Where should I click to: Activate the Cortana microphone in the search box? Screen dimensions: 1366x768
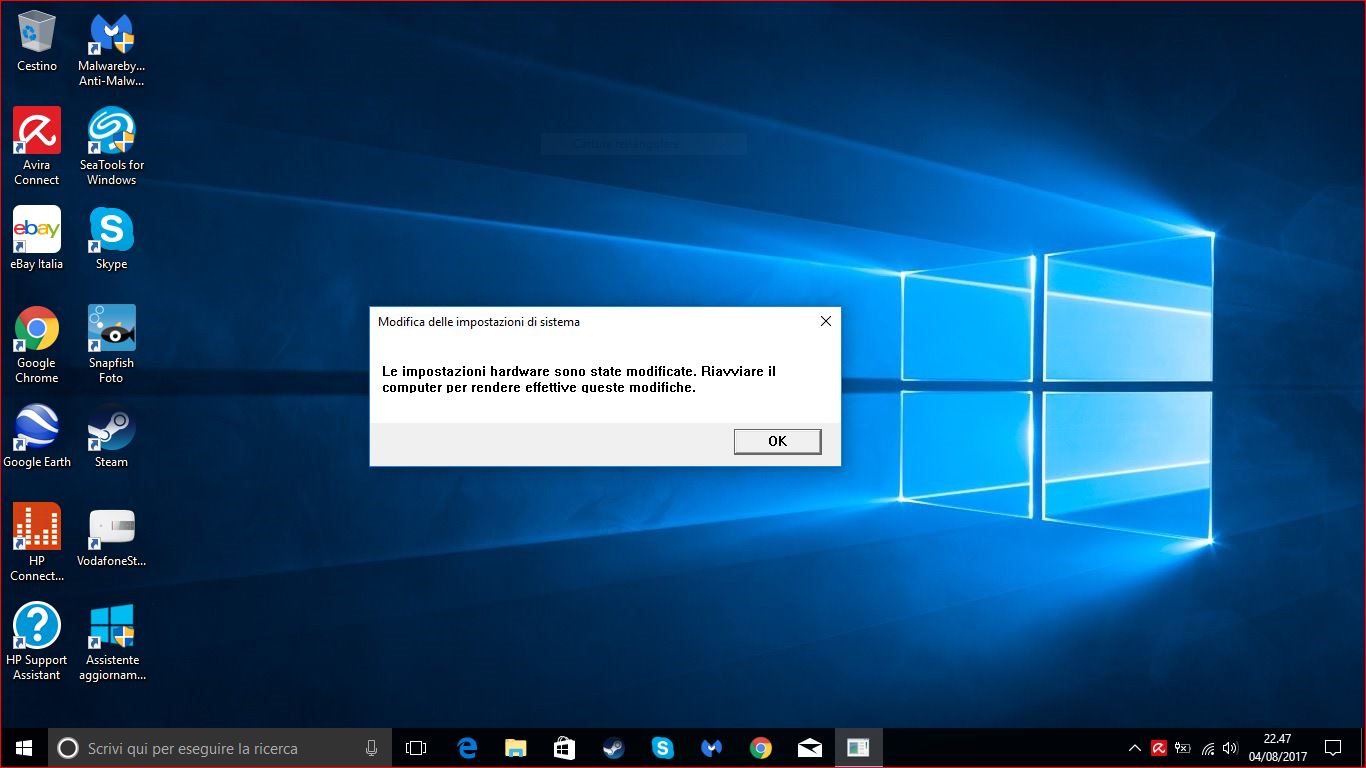tap(372, 748)
